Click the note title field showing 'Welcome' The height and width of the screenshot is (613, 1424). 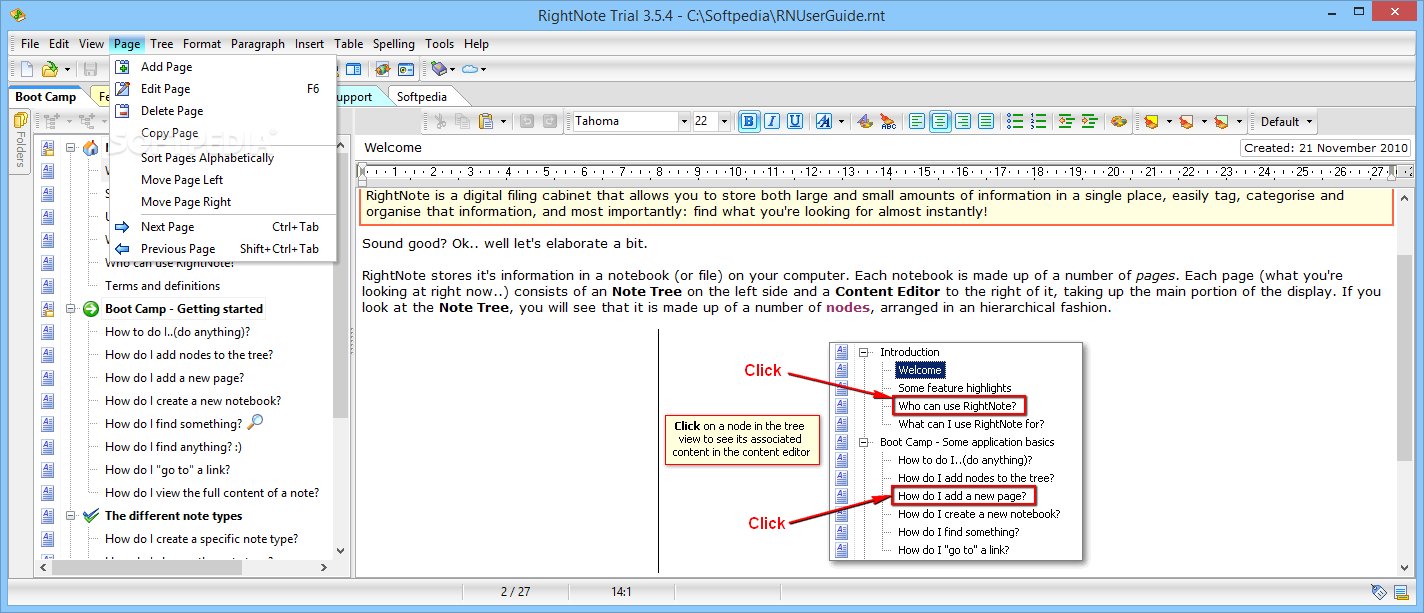(798, 148)
